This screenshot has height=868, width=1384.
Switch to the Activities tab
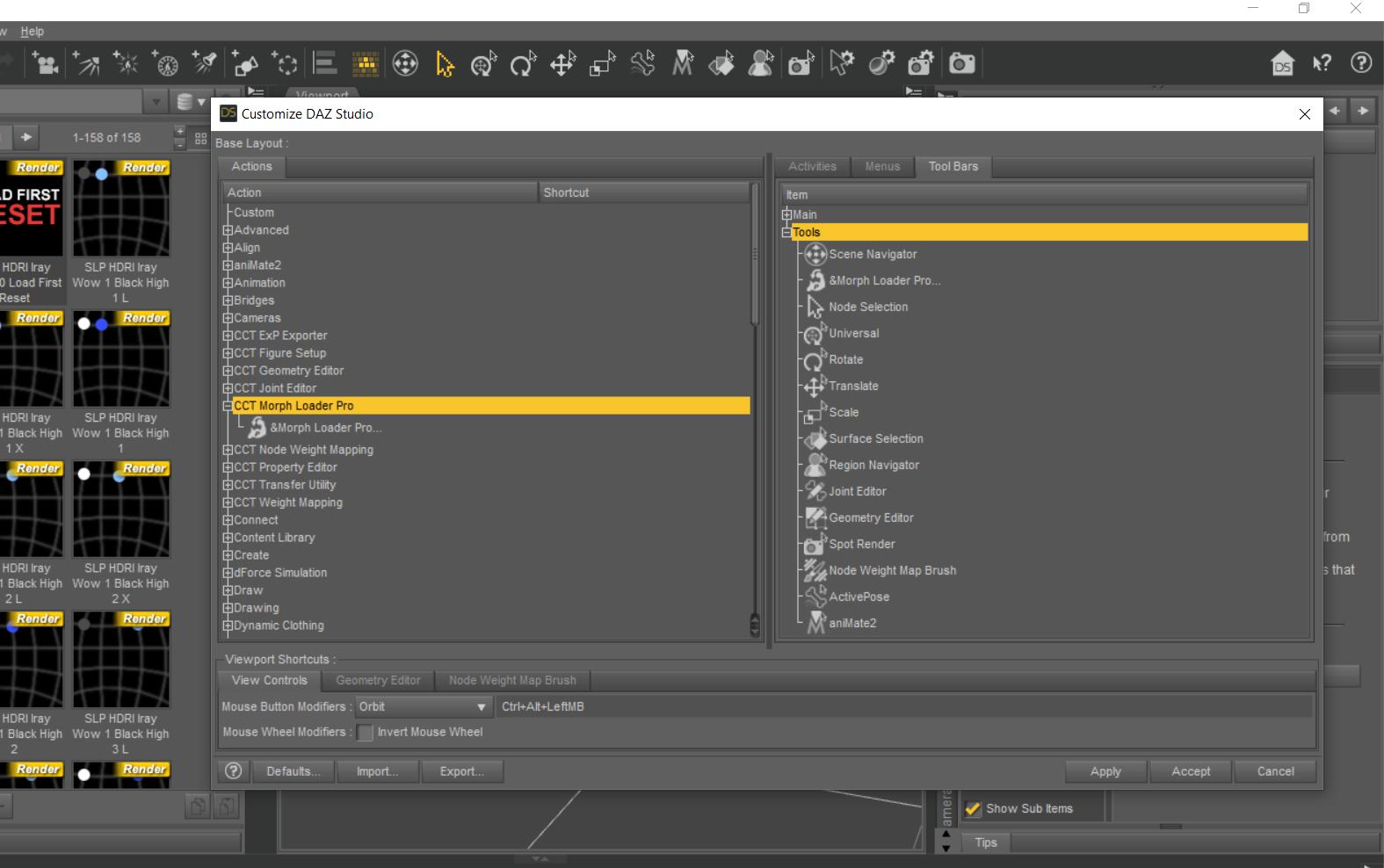point(812,166)
